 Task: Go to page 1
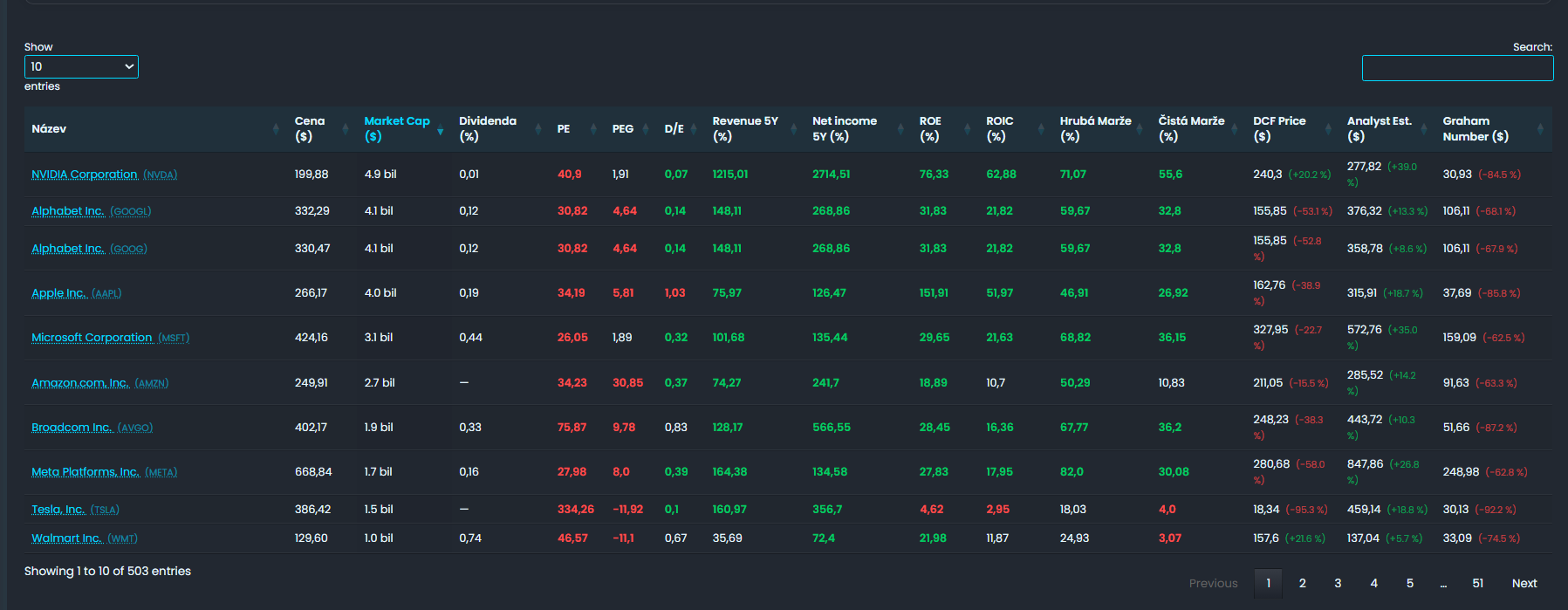click(1268, 583)
